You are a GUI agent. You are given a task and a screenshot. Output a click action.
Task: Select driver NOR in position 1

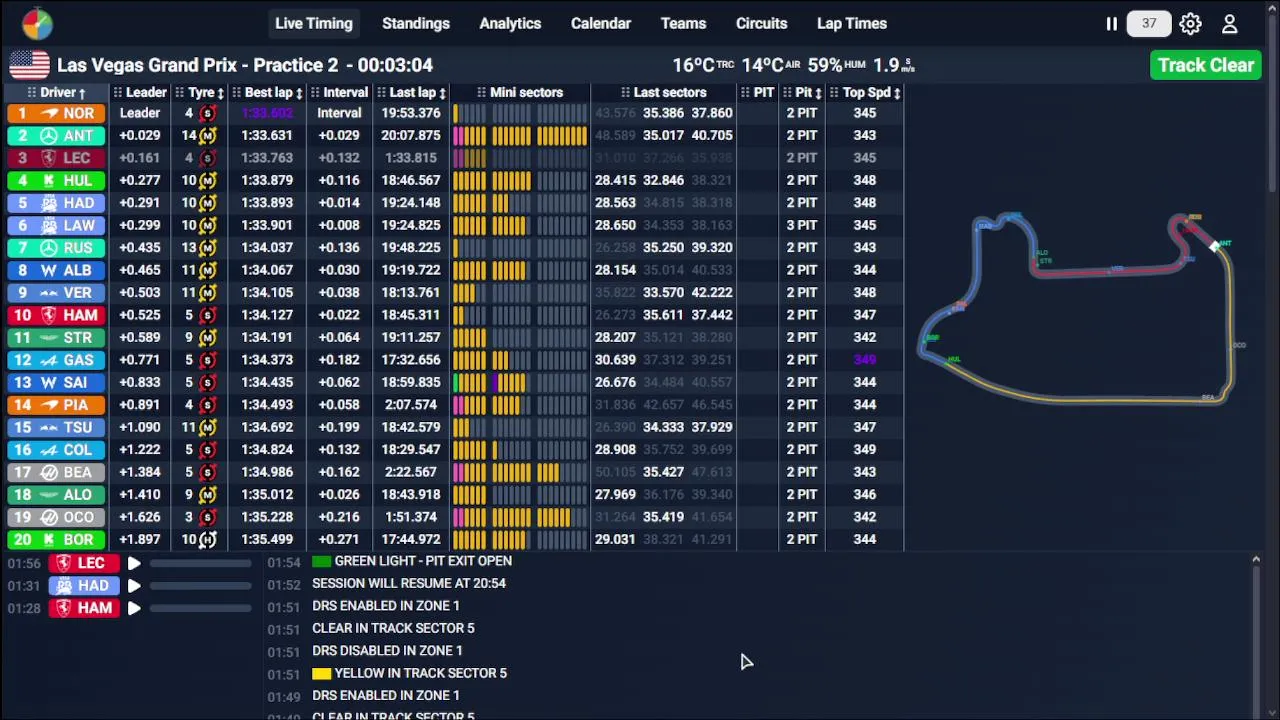(57, 113)
